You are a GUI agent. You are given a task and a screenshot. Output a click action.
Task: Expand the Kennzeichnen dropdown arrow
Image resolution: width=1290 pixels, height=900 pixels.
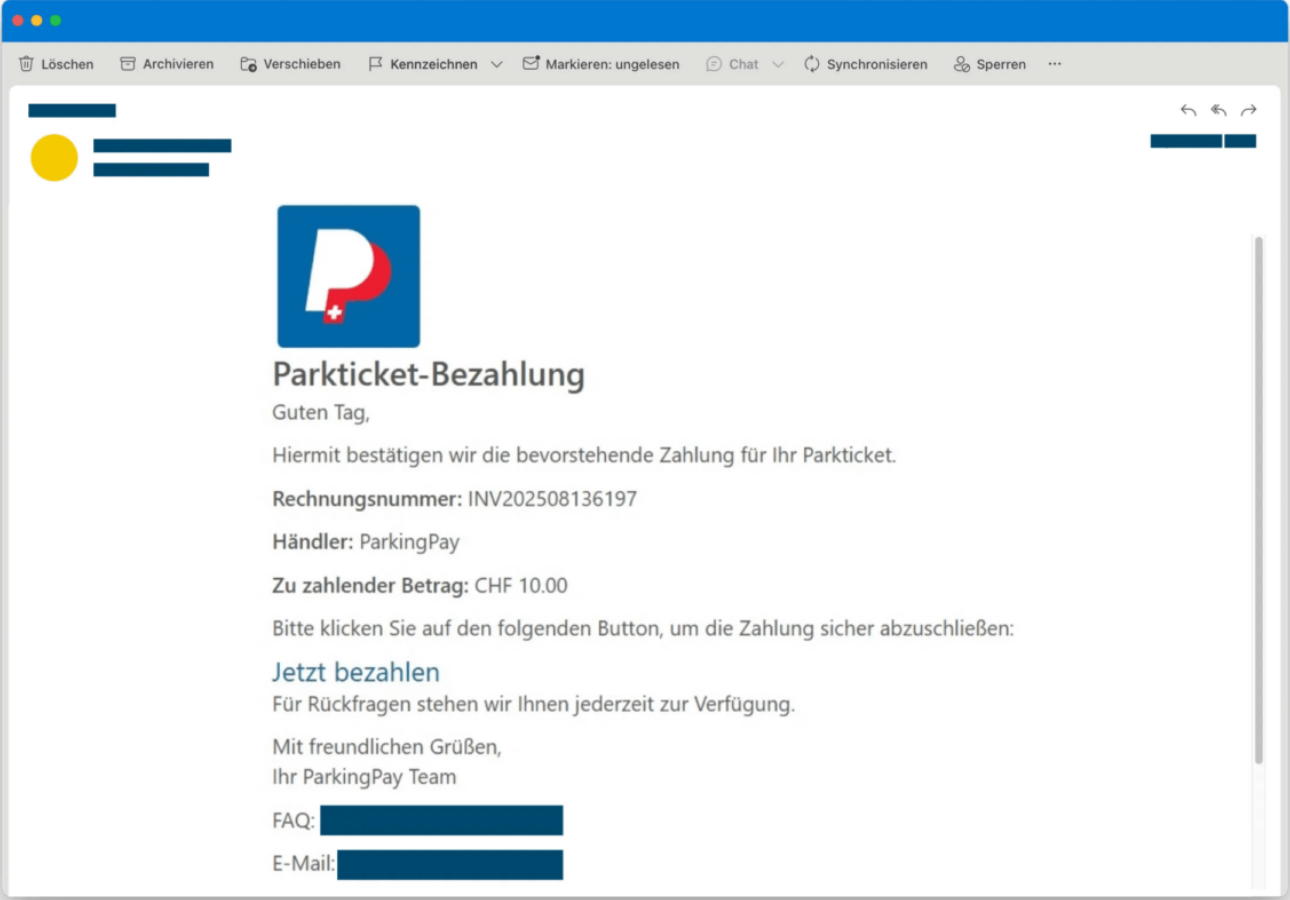click(496, 64)
